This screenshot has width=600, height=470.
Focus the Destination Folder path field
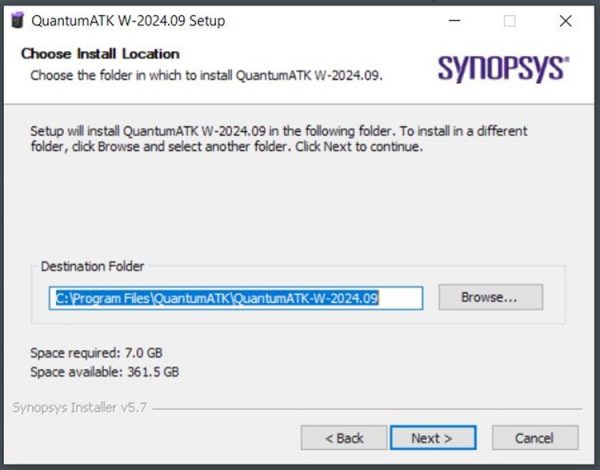pos(236,298)
